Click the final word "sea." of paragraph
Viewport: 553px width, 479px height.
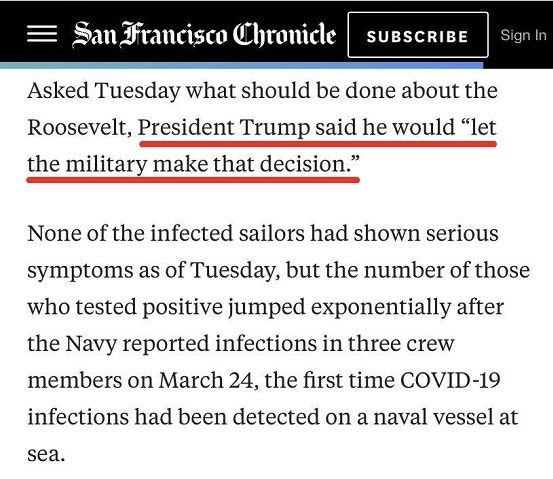(46, 454)
